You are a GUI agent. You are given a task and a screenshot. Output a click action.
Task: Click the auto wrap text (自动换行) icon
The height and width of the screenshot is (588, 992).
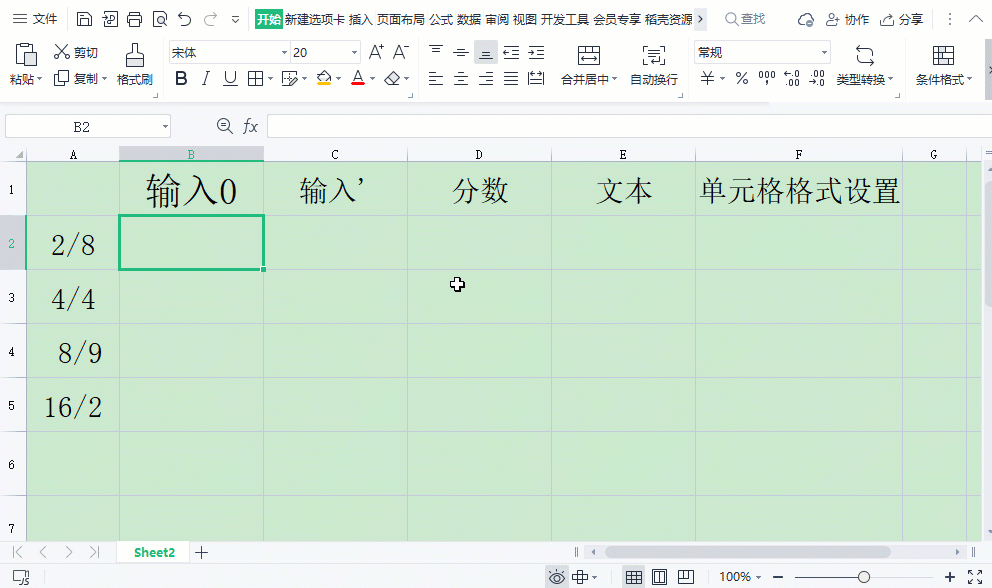(x=653, y=56)
